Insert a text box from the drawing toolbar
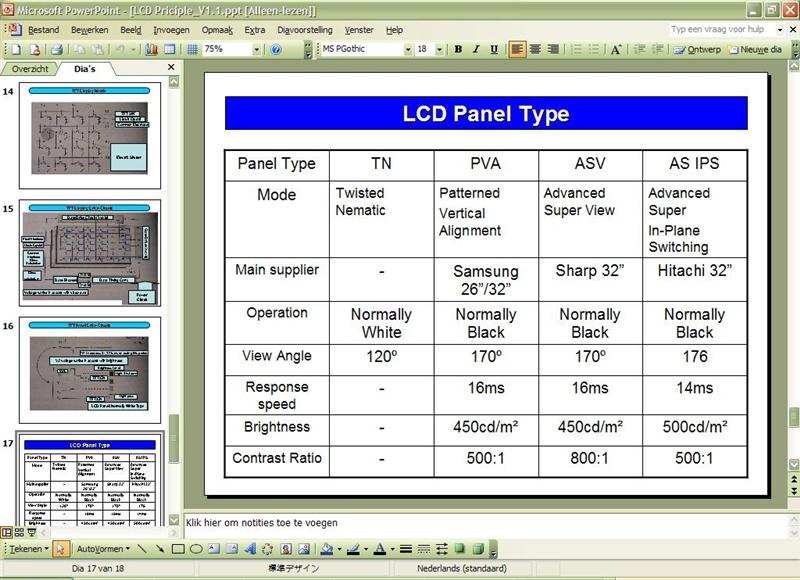800x580 pixels. (x=214, y=549)
